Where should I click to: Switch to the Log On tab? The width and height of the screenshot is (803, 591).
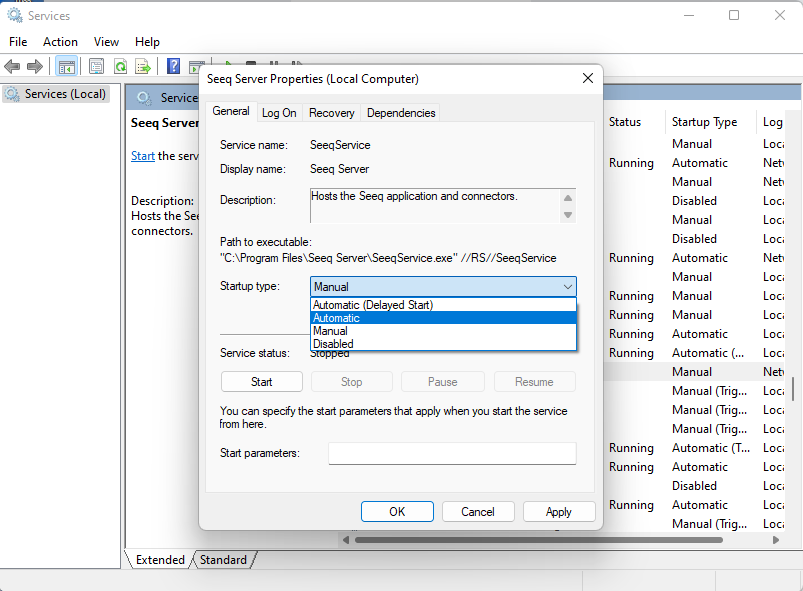tap(278, 112)
